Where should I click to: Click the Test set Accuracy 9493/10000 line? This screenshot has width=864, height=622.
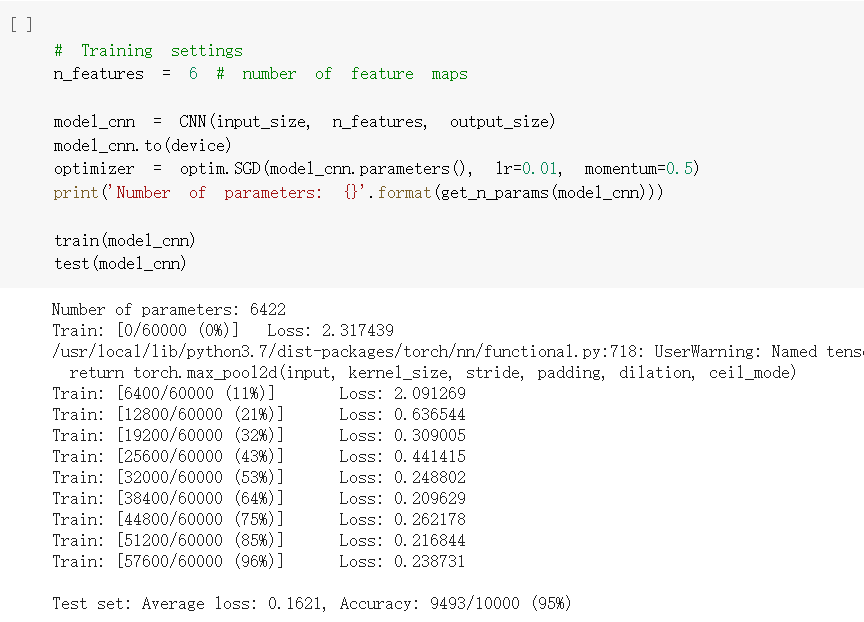(312, 603)
